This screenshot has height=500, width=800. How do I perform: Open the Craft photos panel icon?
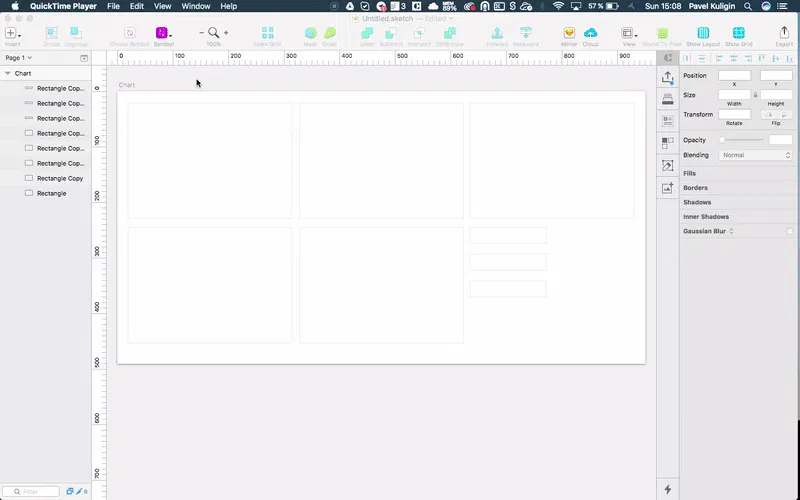click(668, 188)
